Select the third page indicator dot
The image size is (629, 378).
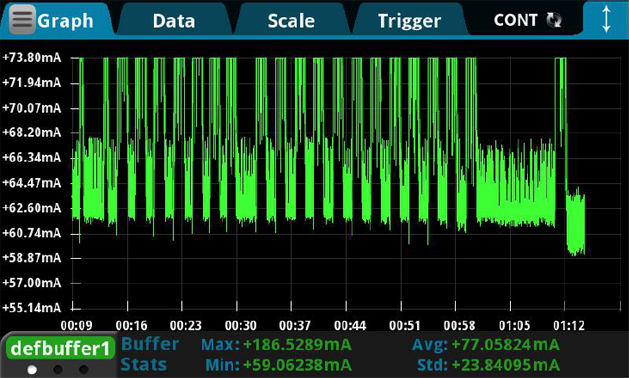click(83, 369)
